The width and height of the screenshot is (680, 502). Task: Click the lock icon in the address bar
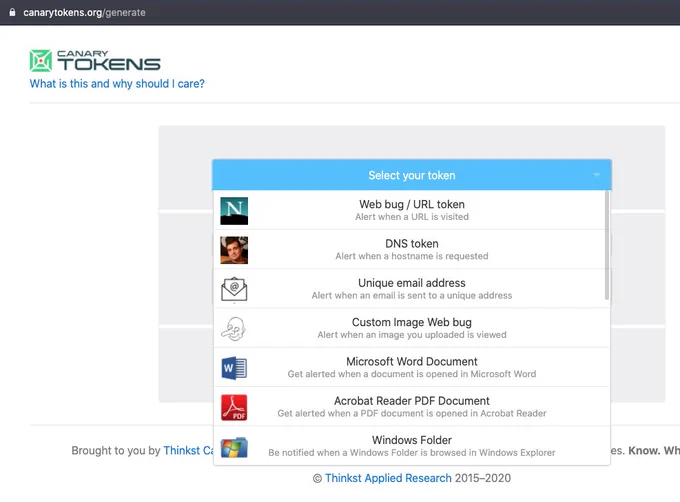pos(13,12)
